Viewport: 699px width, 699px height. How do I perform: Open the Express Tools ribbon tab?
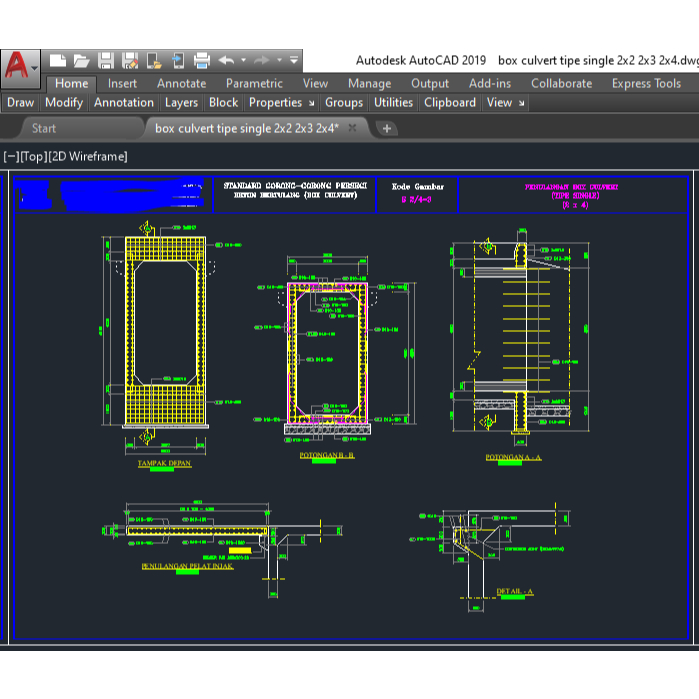coord(646,84)
